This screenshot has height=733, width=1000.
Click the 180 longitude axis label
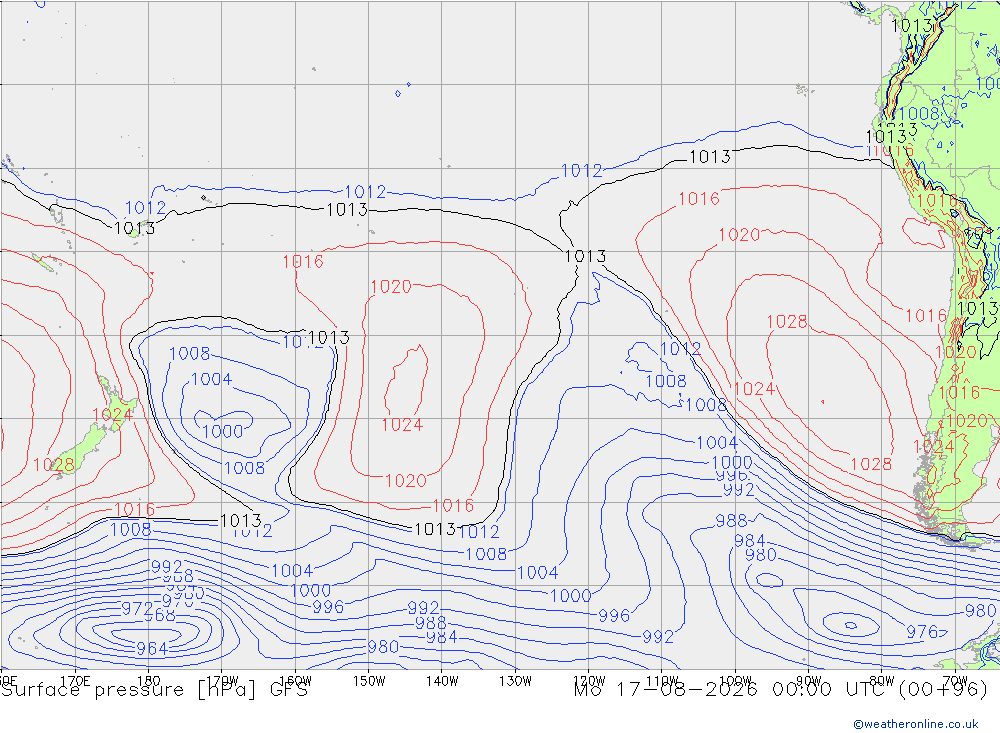coord(149,681)
